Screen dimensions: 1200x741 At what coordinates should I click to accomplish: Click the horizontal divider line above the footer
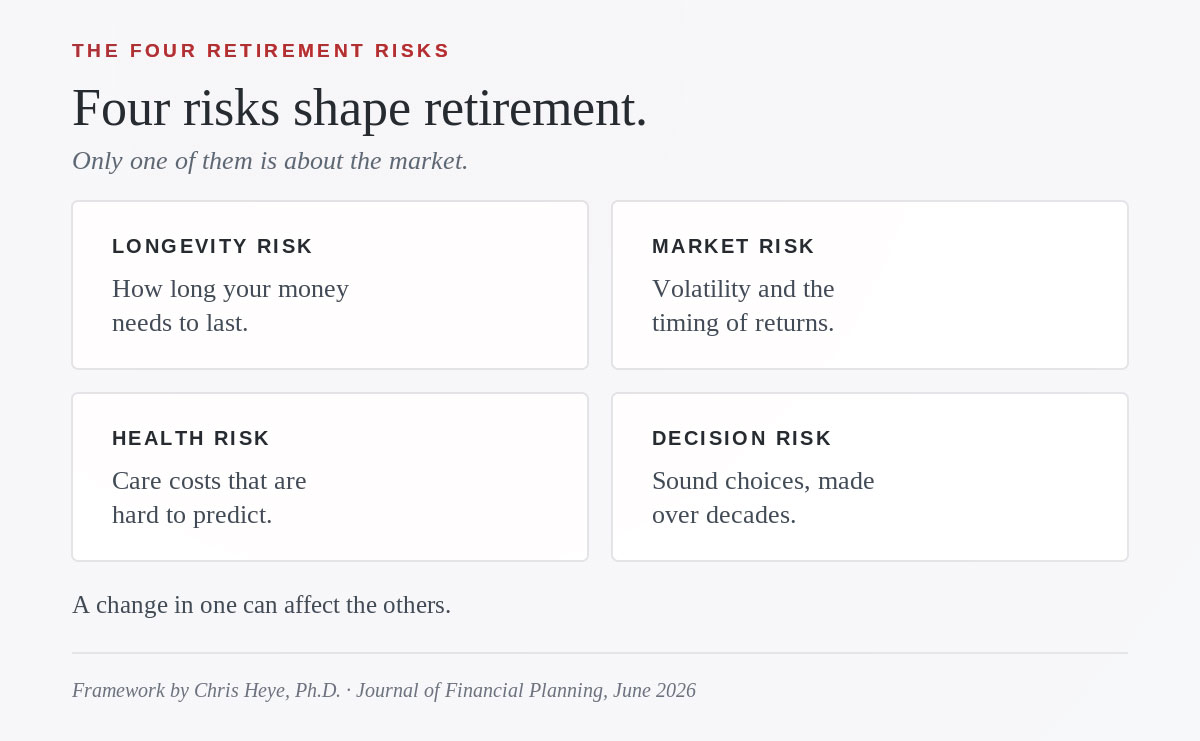click(600, 653)
